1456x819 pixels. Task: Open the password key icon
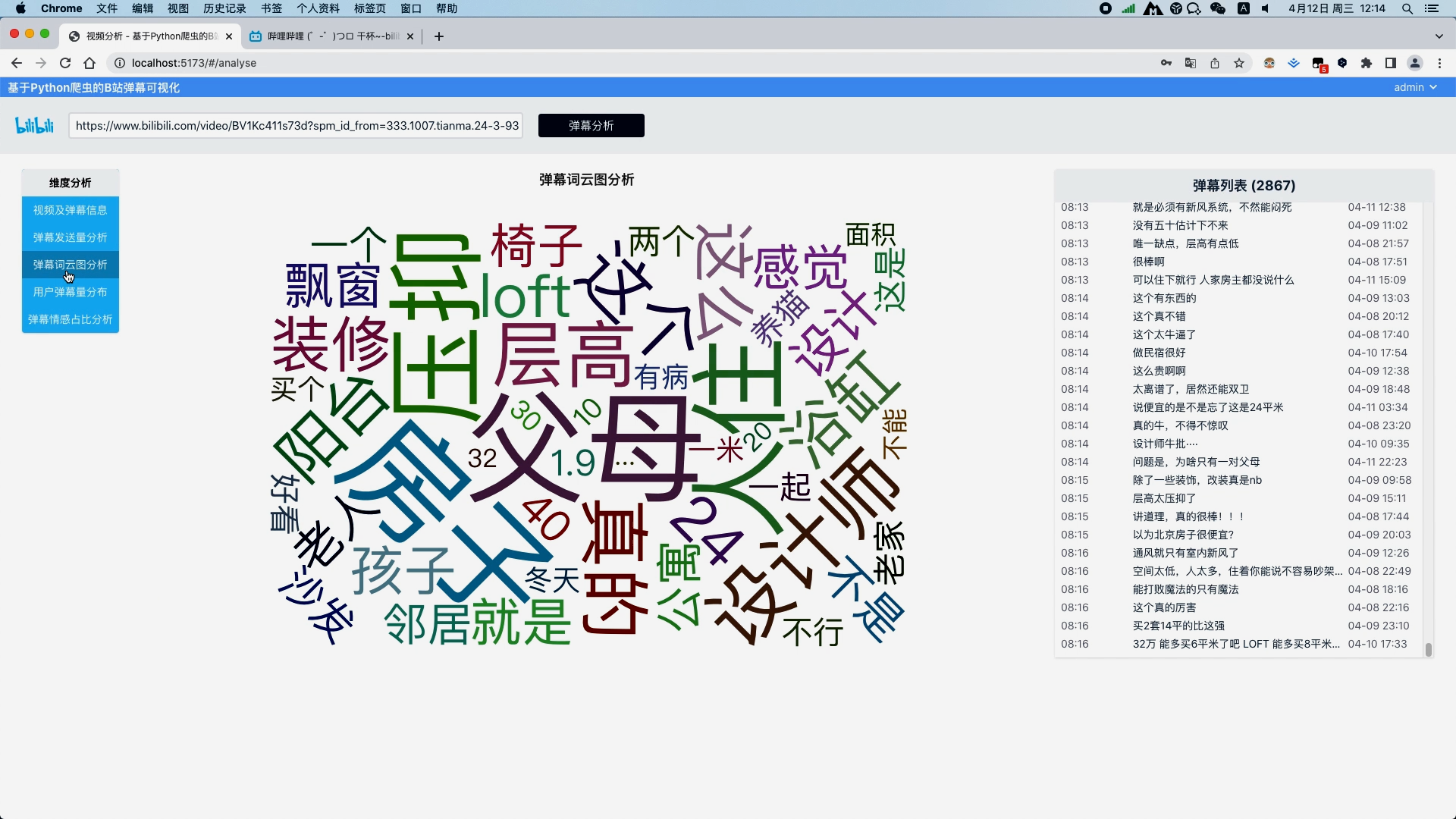[1166, 63]
